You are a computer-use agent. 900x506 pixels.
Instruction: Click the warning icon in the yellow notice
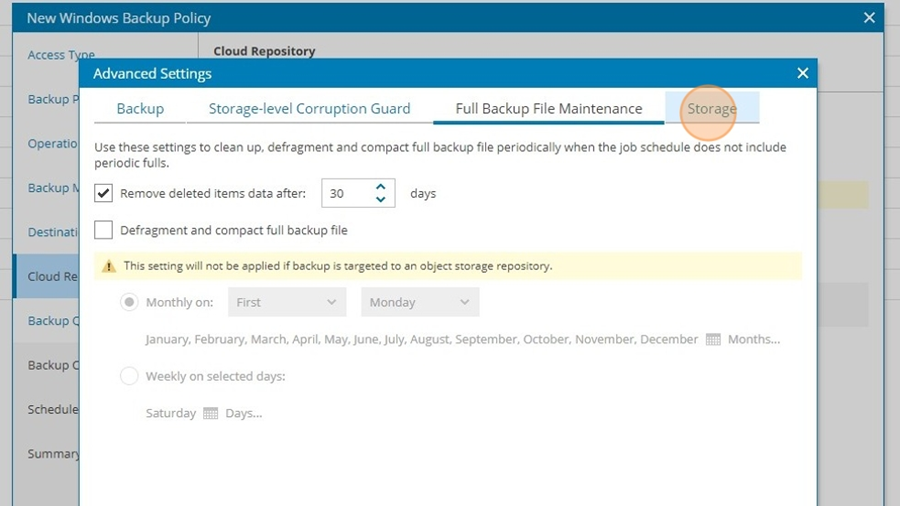pos(108,266)
